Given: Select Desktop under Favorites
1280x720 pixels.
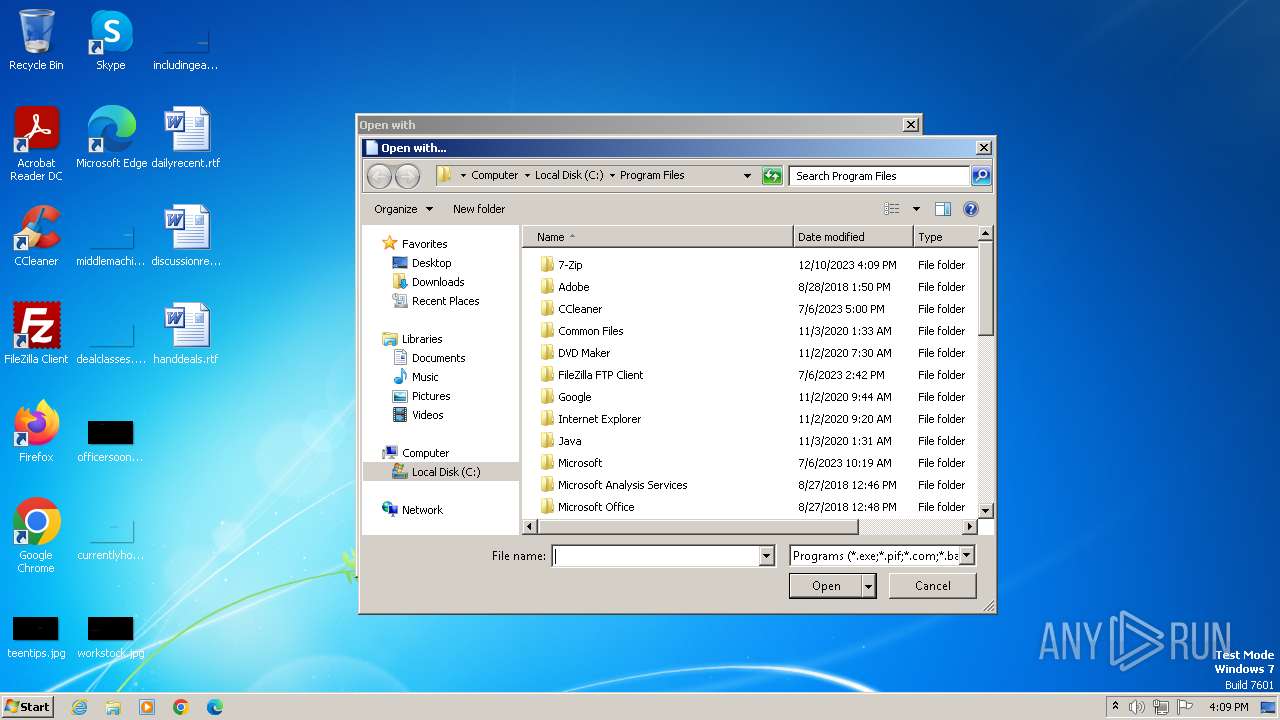Looking at the screenshot, I should (x=431, y=262).
